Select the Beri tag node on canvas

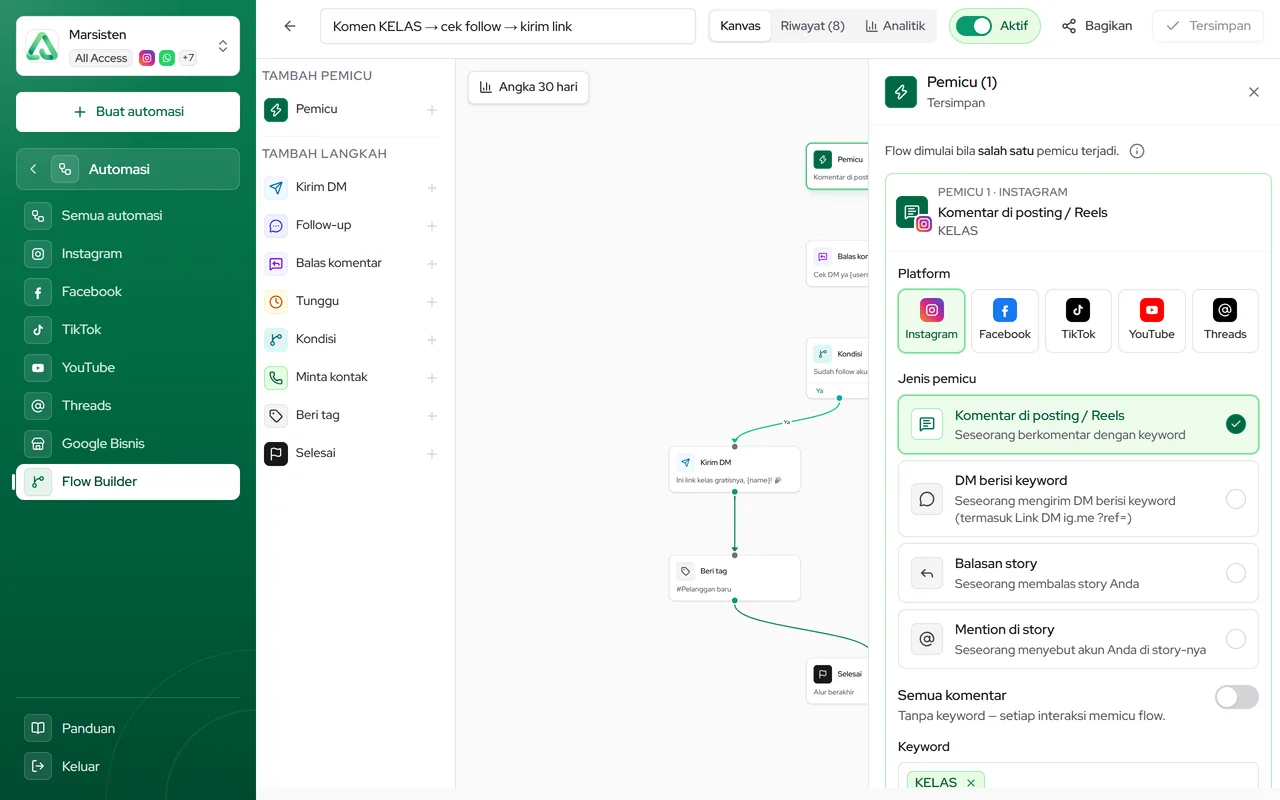pos(735,578)
